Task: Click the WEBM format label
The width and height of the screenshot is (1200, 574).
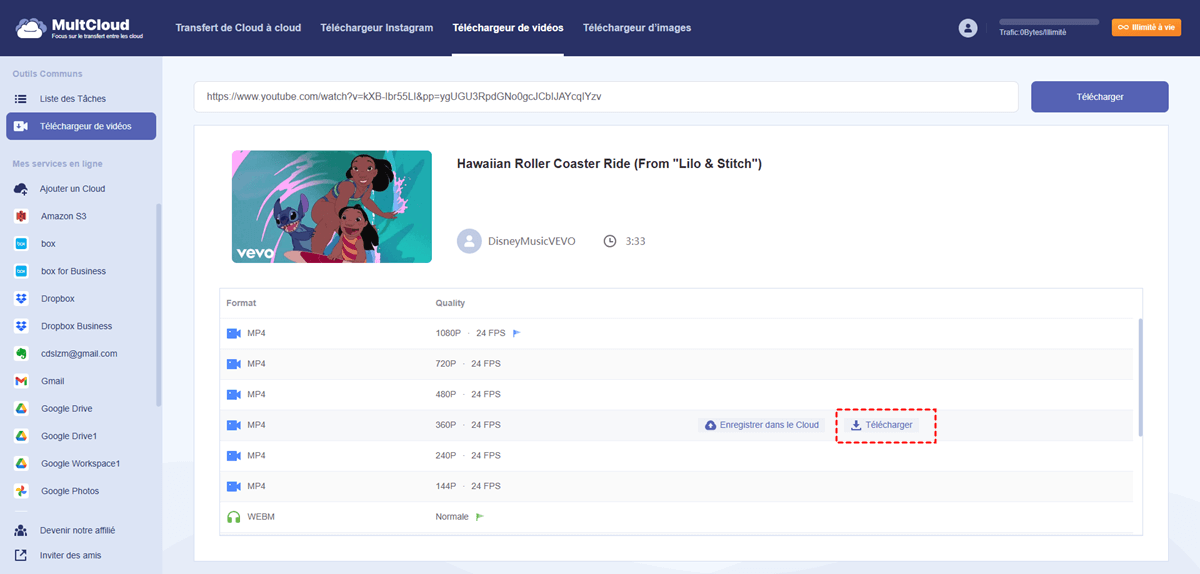Action: (x=261, y=517)
